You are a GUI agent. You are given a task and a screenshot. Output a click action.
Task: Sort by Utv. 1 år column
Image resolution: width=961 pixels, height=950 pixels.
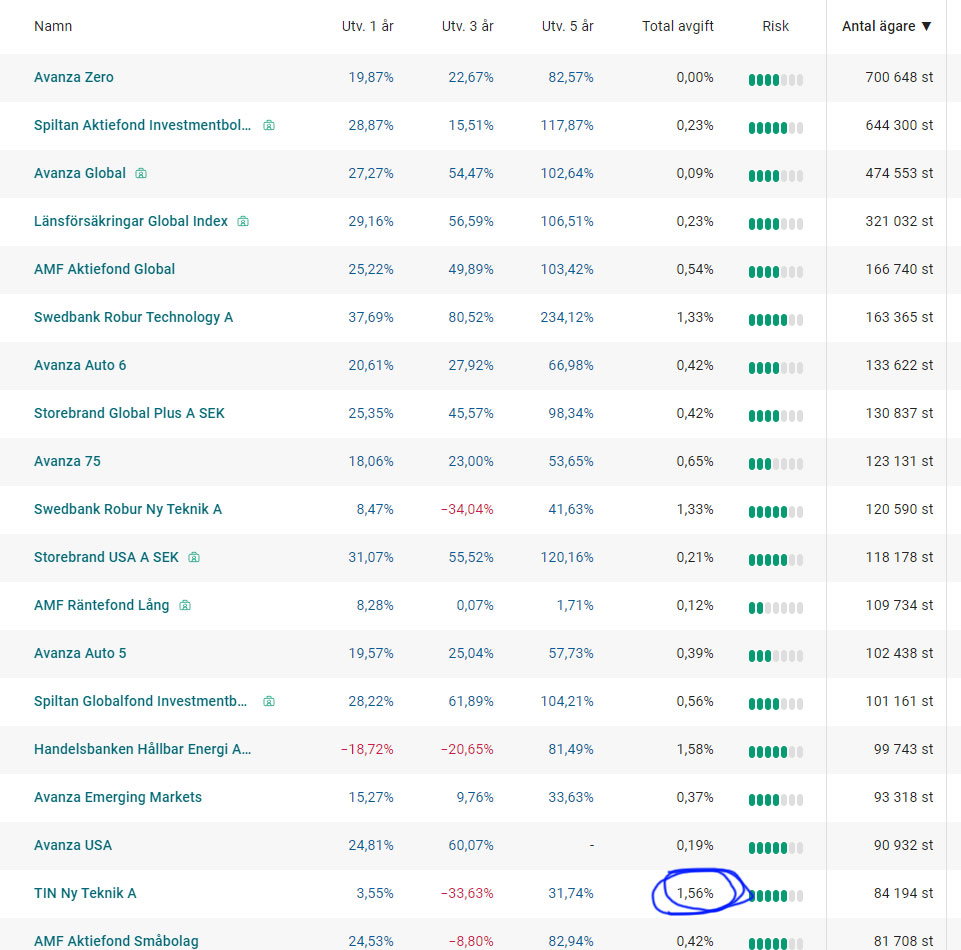367,26
